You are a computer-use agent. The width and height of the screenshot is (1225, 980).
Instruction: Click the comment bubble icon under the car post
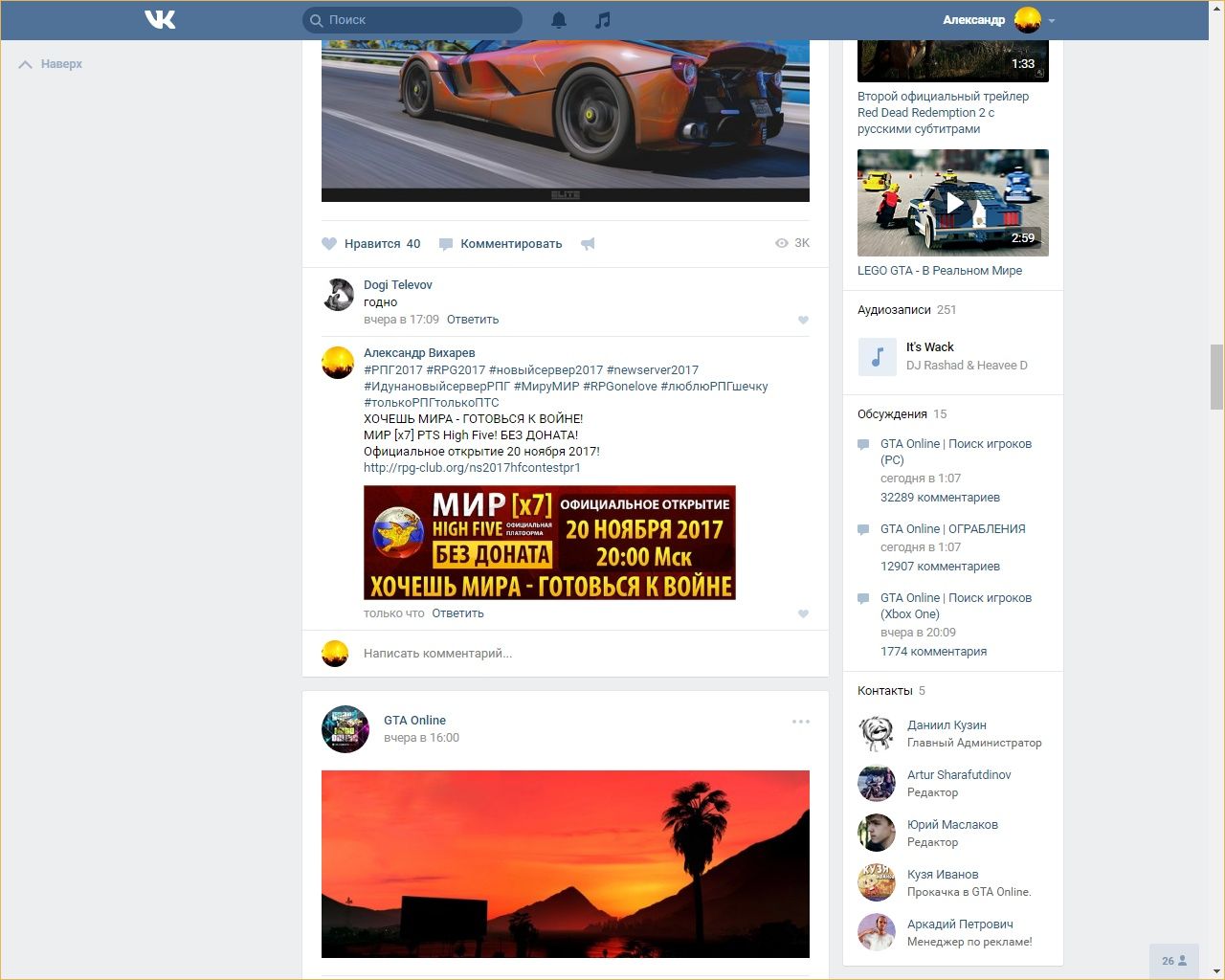(x=446, y=244)
